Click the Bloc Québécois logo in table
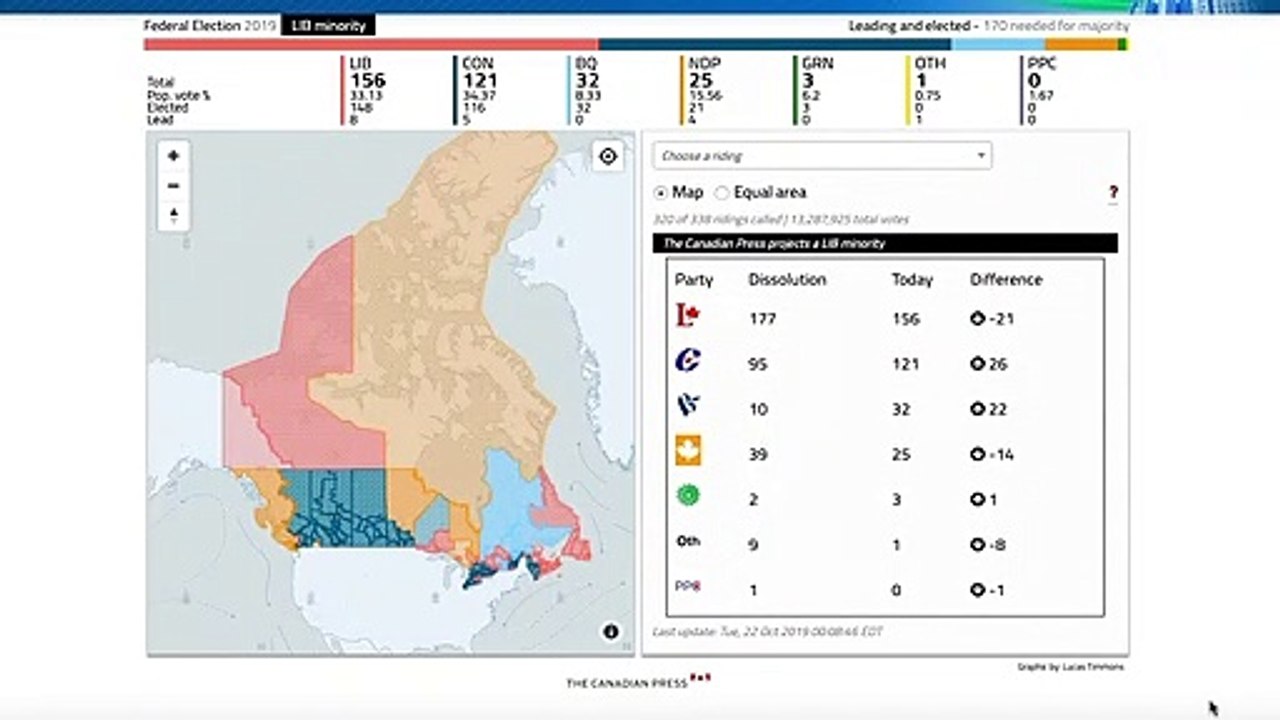This screenshot has height=720, width=1280. point(688,406)
